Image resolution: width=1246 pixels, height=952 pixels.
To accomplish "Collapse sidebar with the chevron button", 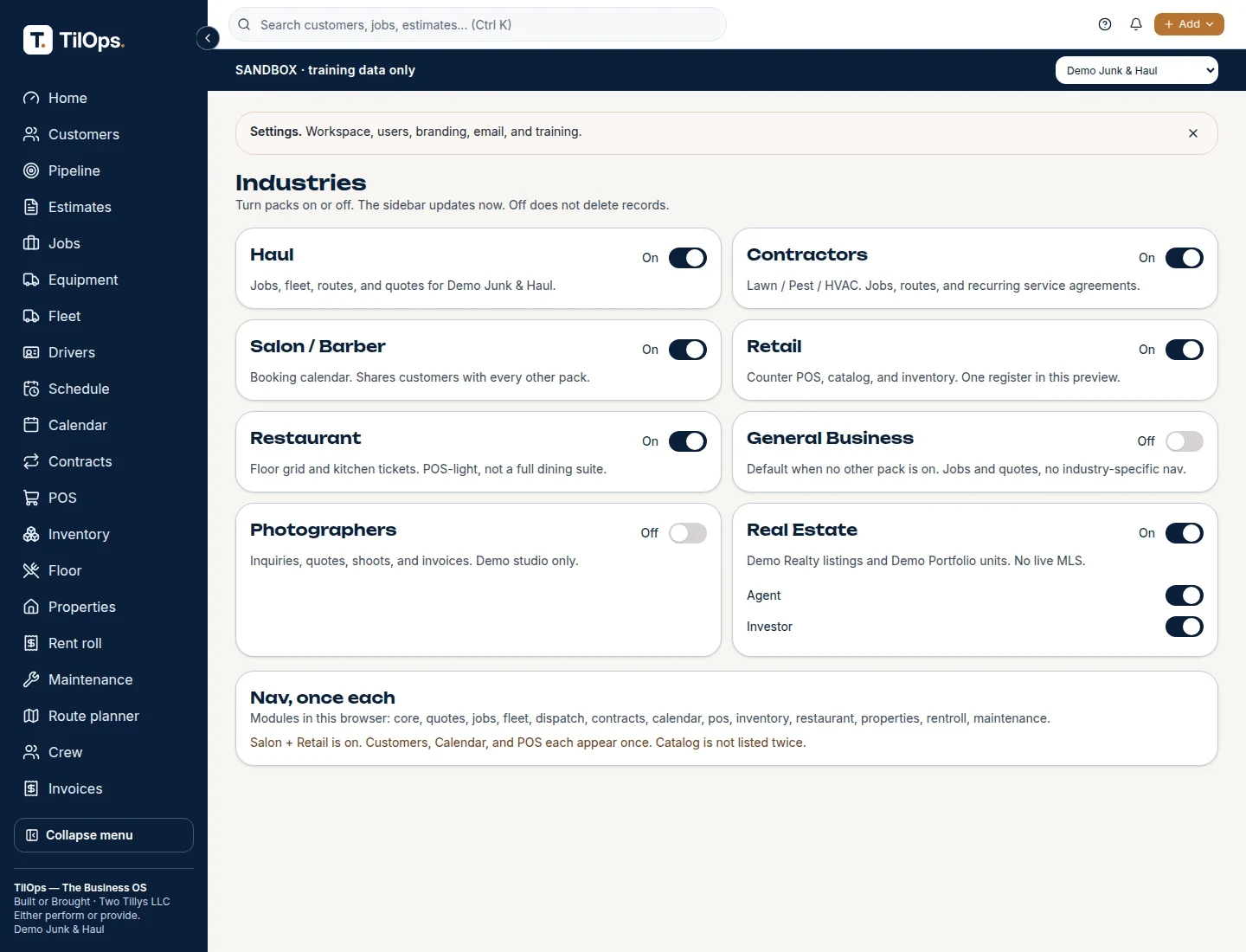I will click(x=208, y=38).
